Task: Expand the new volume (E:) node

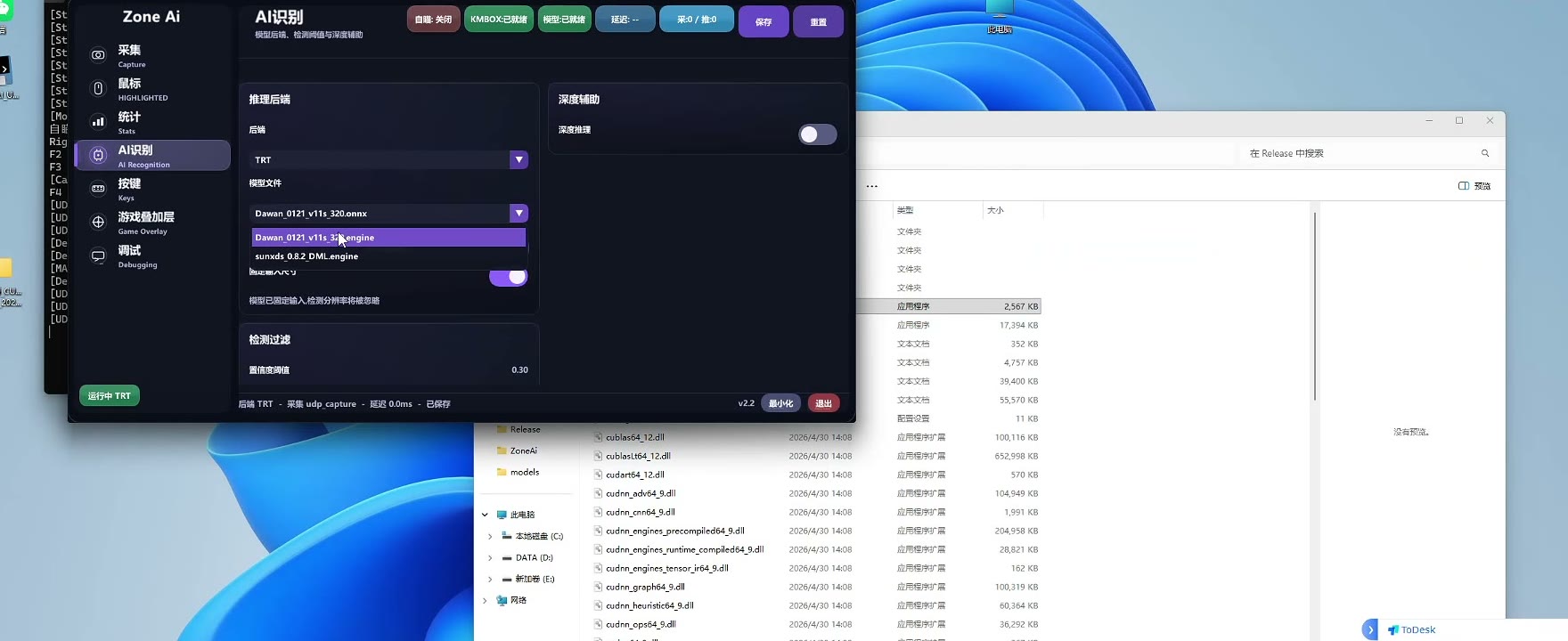Action: 489,579
